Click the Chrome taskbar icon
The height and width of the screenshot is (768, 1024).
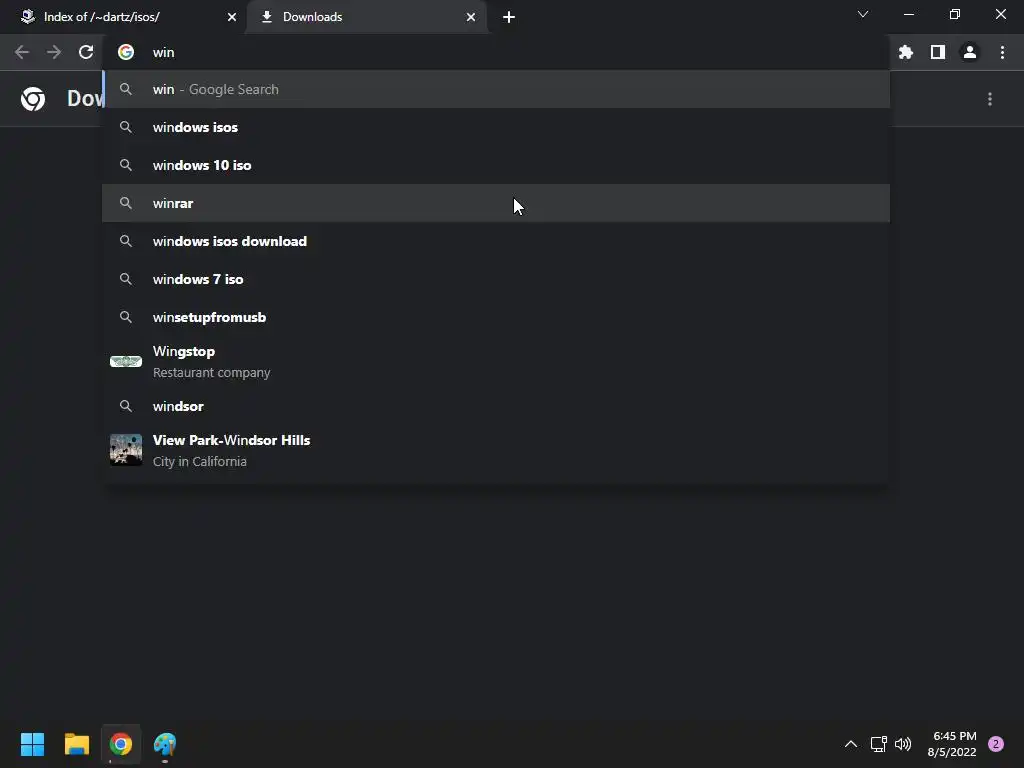[121, 744]
